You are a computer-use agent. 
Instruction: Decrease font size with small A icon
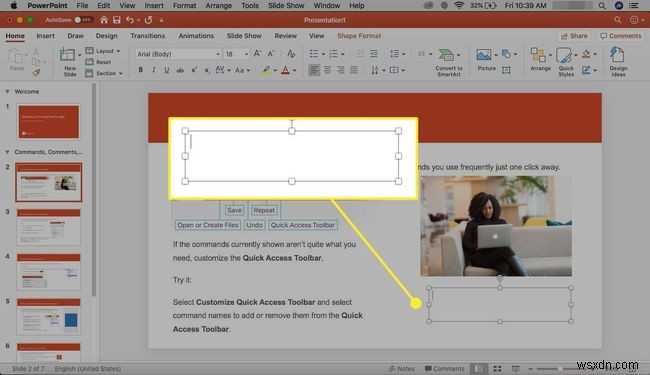pyautogui.click(x=271, y=53)
